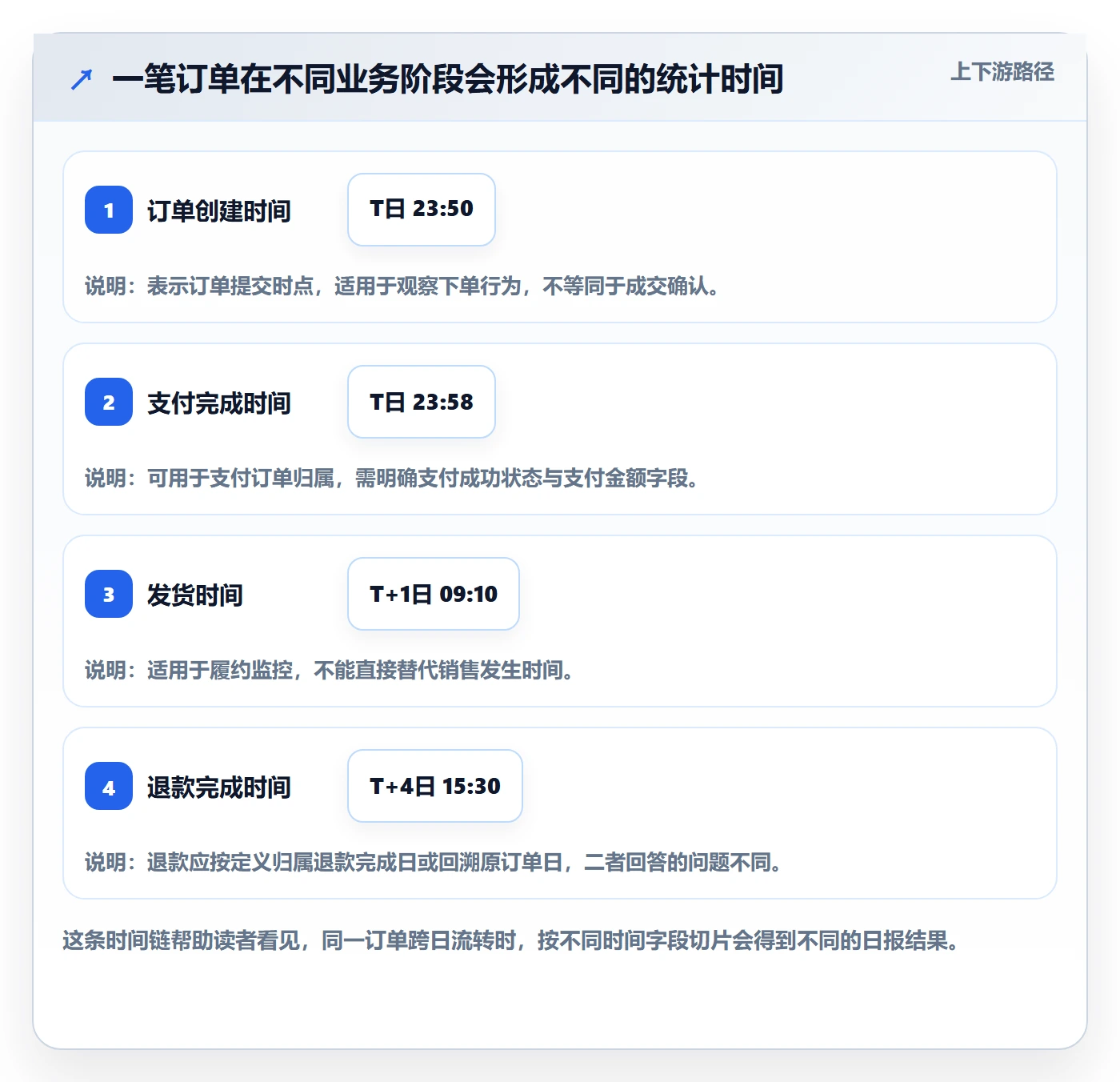This screenshot has width=1120, height=1082.
Task: Select the 退款完成时间 step title
Action: coord(219,787)
